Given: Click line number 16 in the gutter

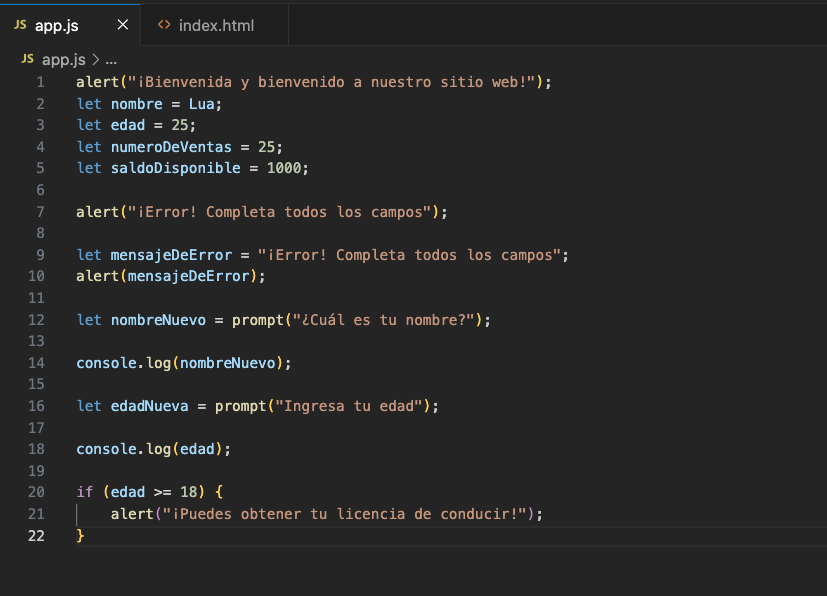Looking at the screenshot, I should click(x=36, y=406).
